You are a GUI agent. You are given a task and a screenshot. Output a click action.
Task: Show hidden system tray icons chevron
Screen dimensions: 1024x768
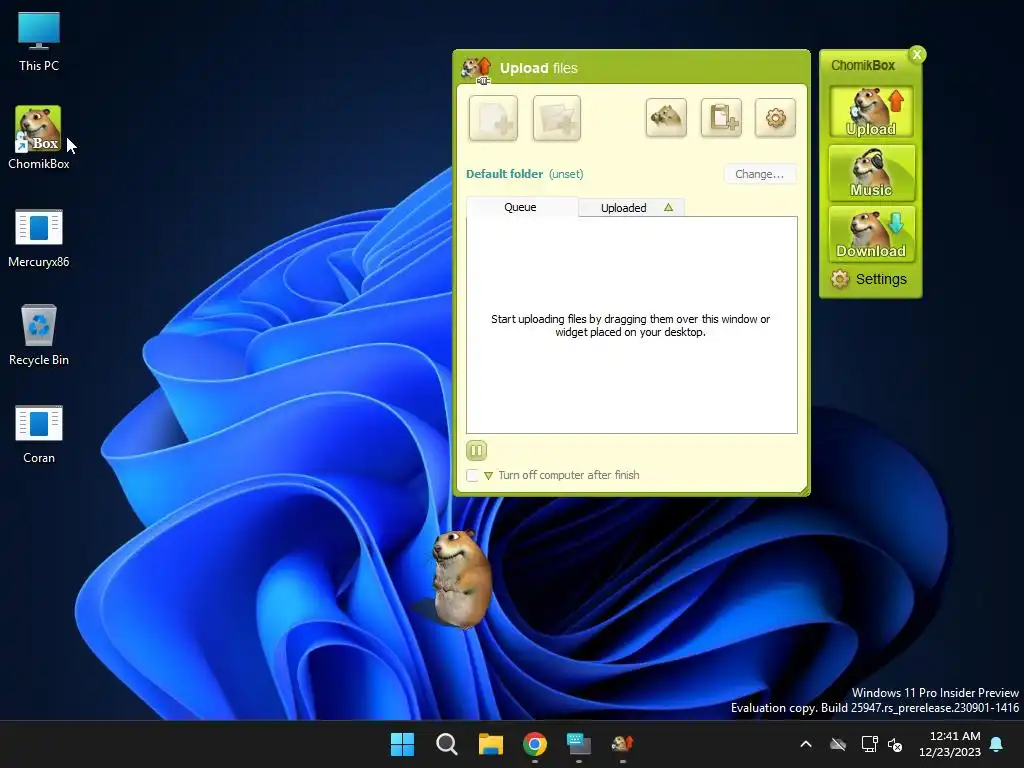806,744
